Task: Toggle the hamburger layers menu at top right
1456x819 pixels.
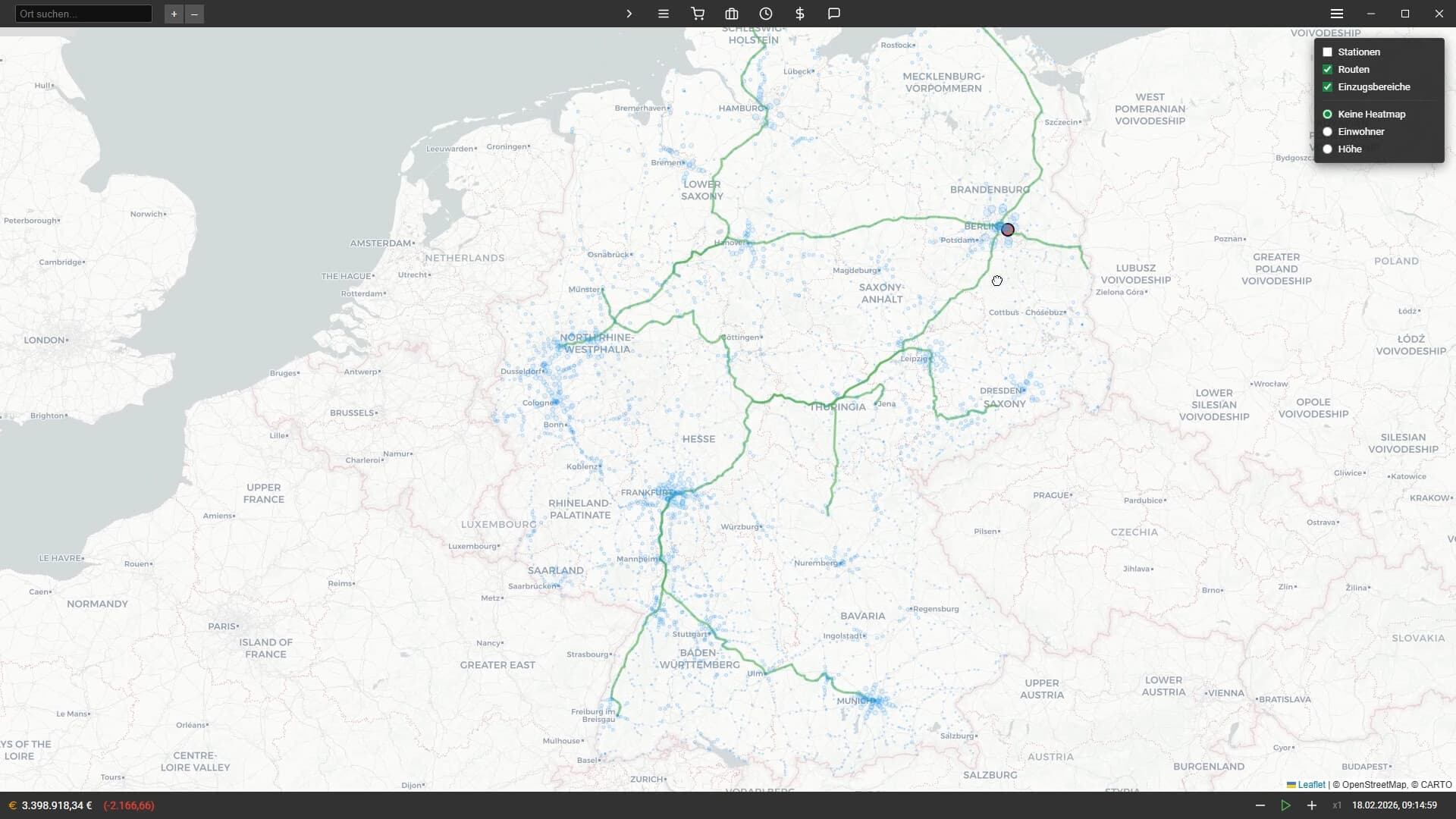Action: 1337,14
